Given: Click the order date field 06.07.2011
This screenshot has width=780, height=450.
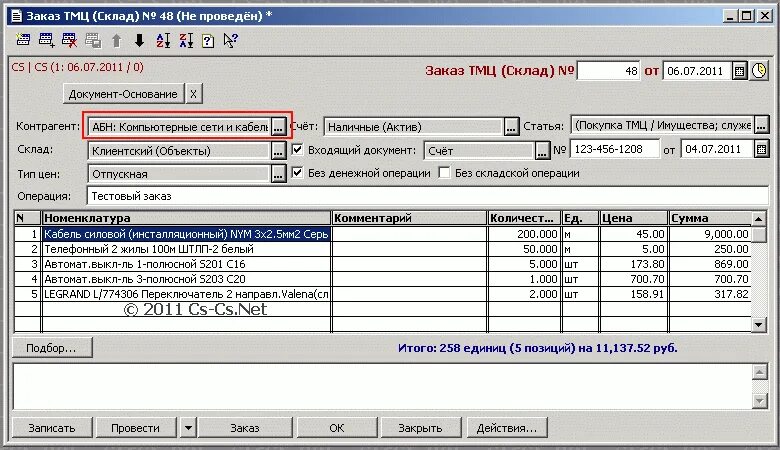Looking at the screenshot, I should point(696,71).
